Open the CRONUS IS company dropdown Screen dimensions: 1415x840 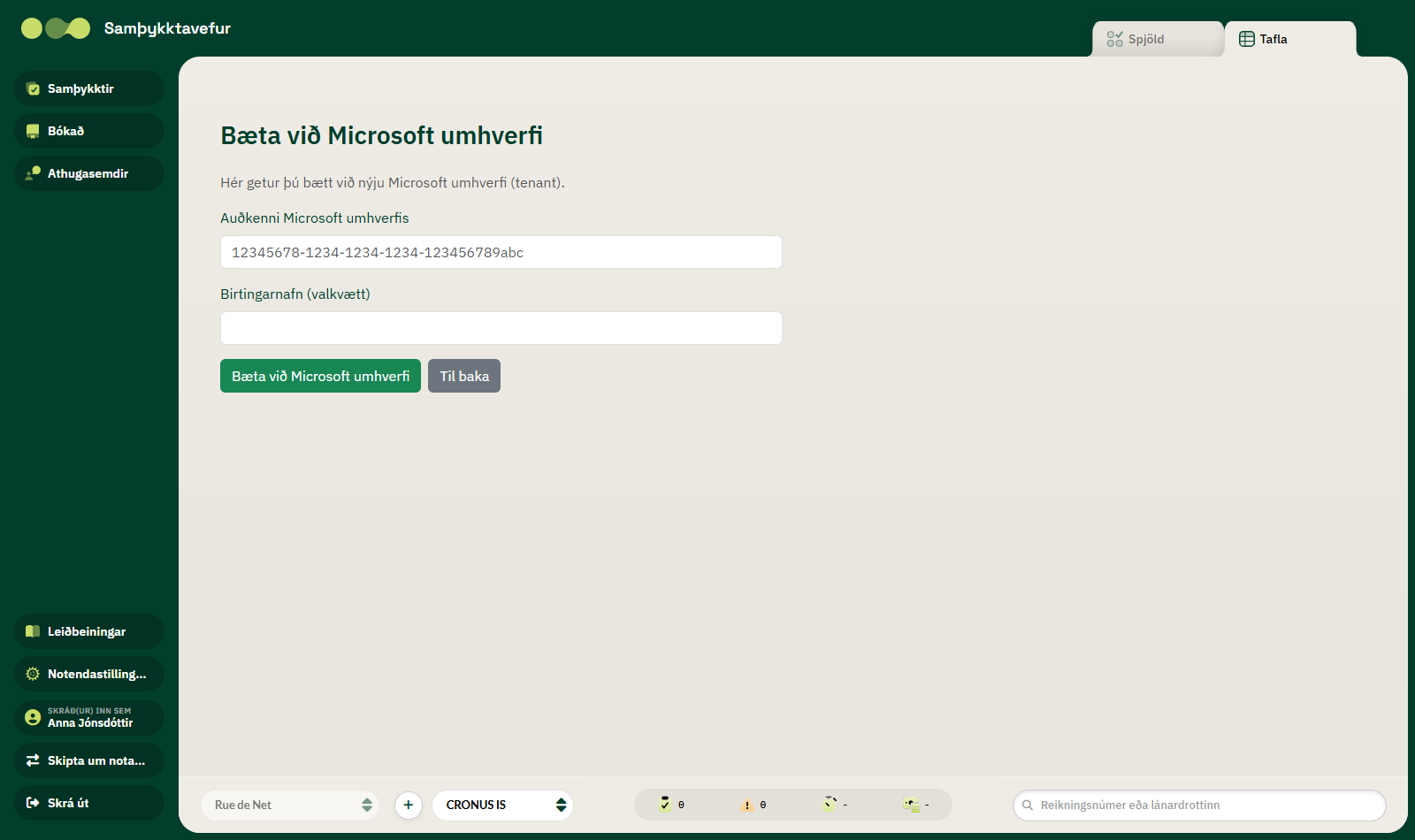502,805
